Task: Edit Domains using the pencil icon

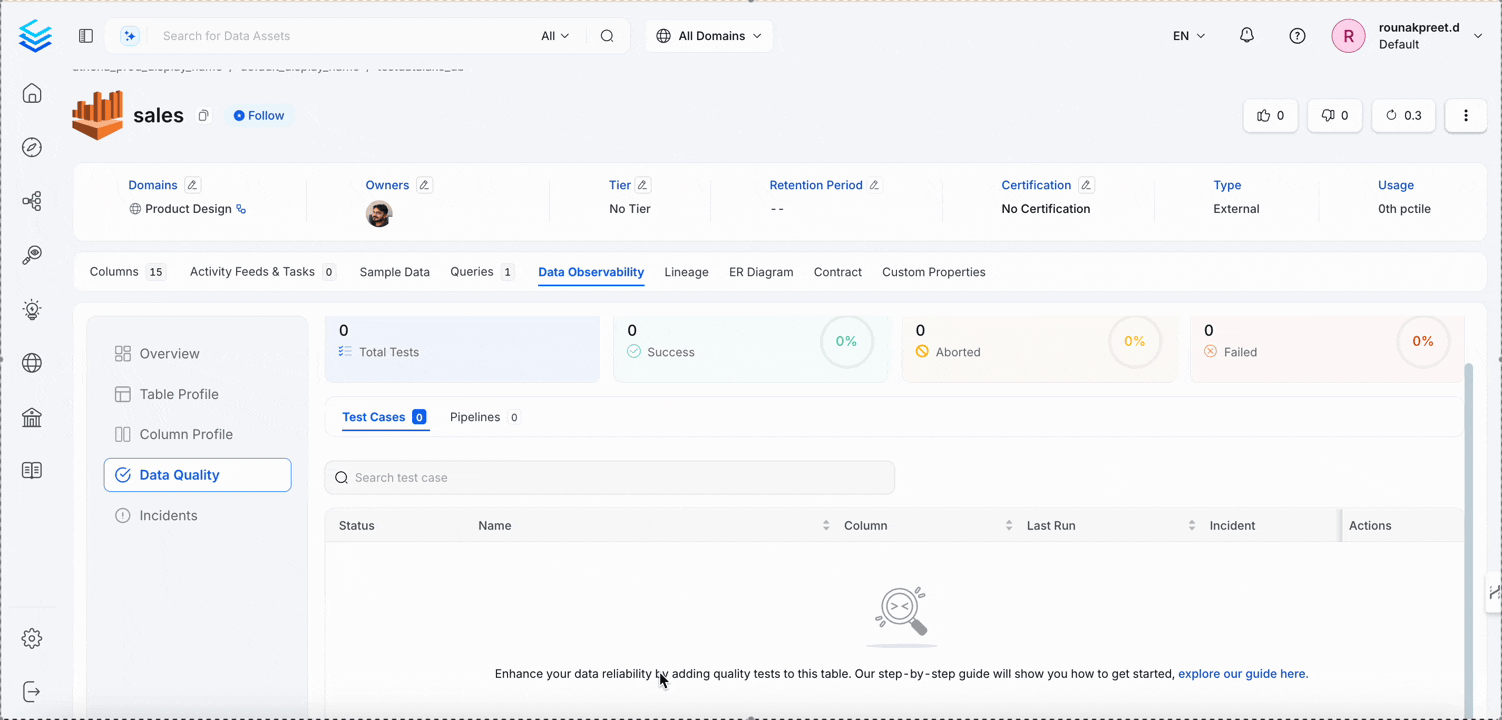Action: pos(193,185)
